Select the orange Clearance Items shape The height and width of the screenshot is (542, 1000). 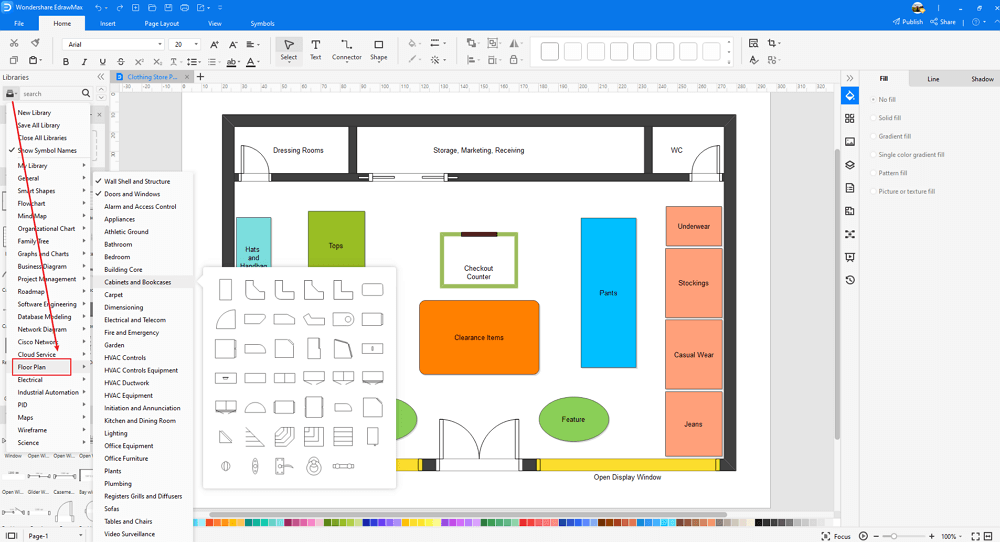[479, 337]
